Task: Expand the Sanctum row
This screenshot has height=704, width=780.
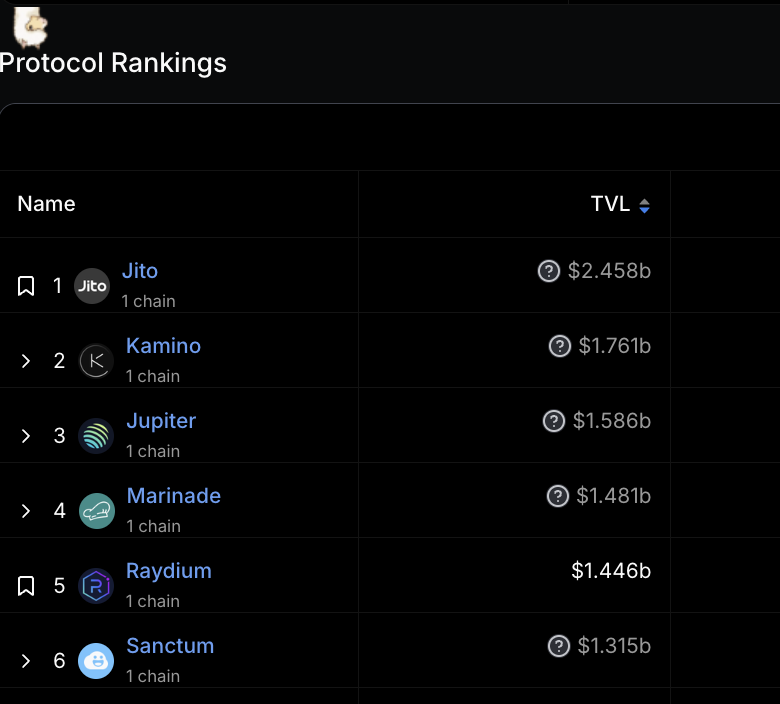Action: 26,661
